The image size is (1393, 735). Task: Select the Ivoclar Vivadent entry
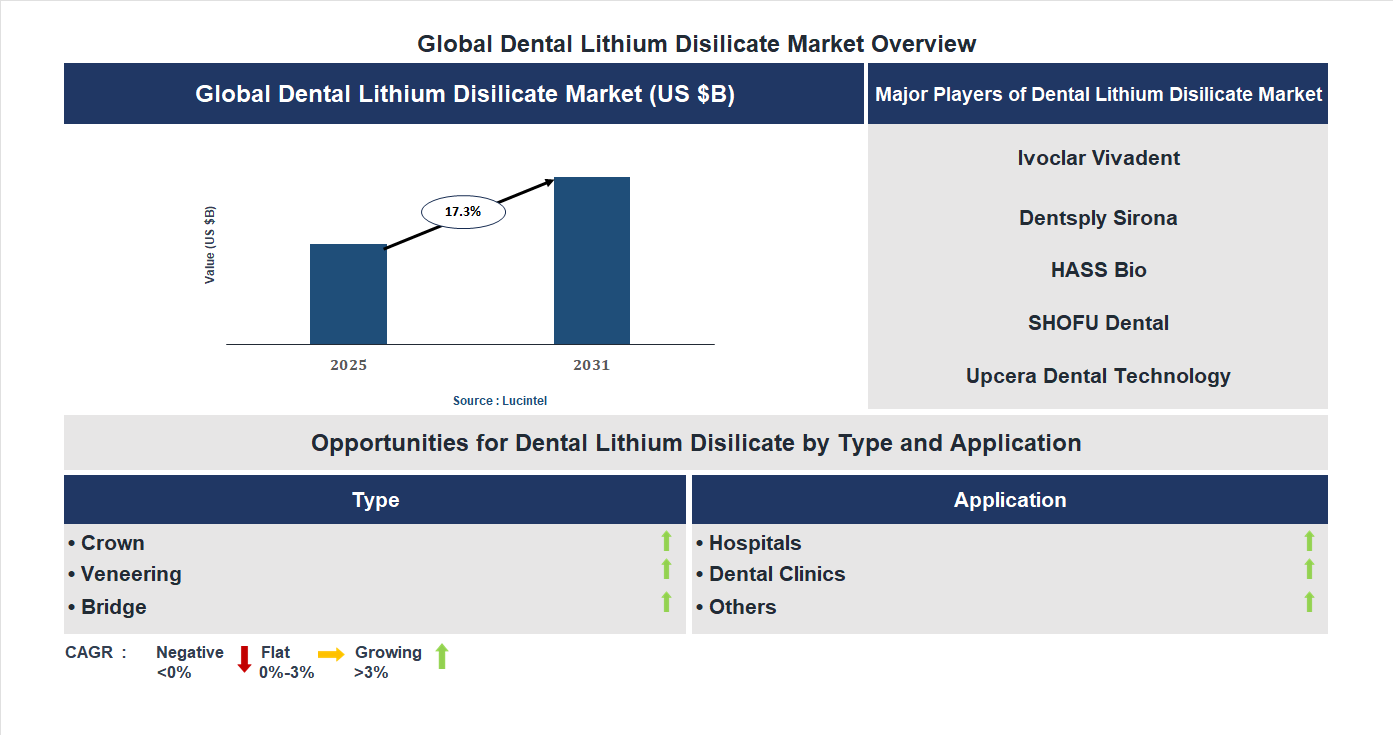click(x=1098, y=157)
